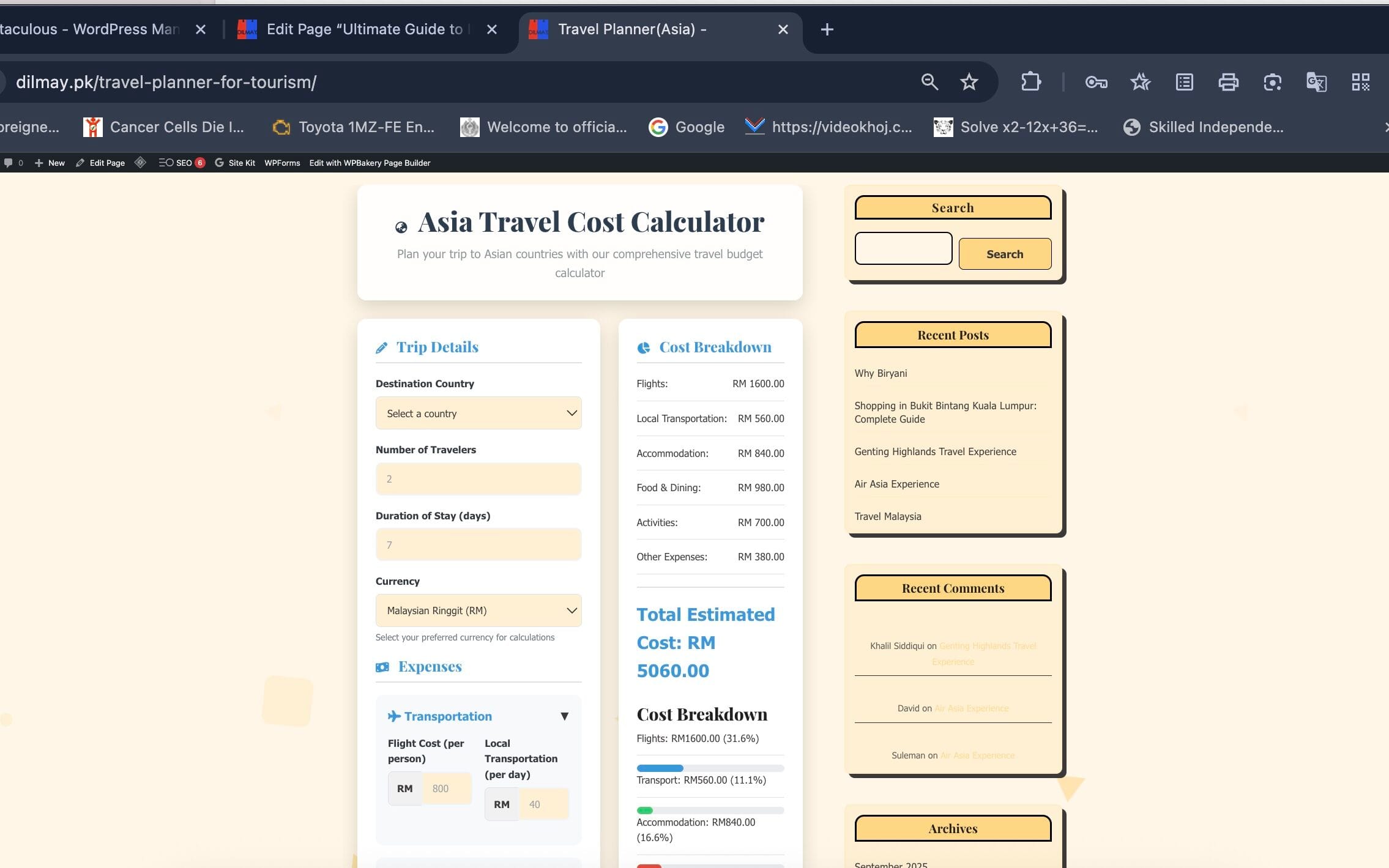Open the Destination Country dropdown

click(x=479, y=414)
